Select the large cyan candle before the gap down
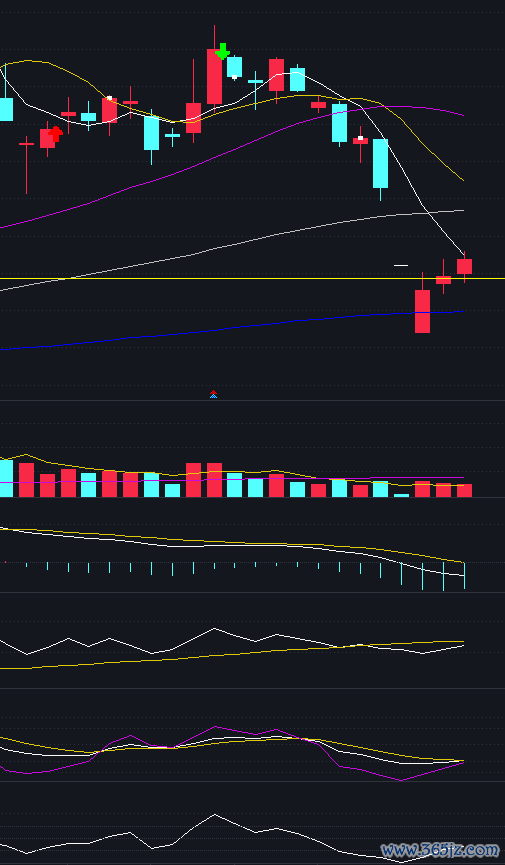This screenshot has height=865, width=505. (x=380, y=163)
